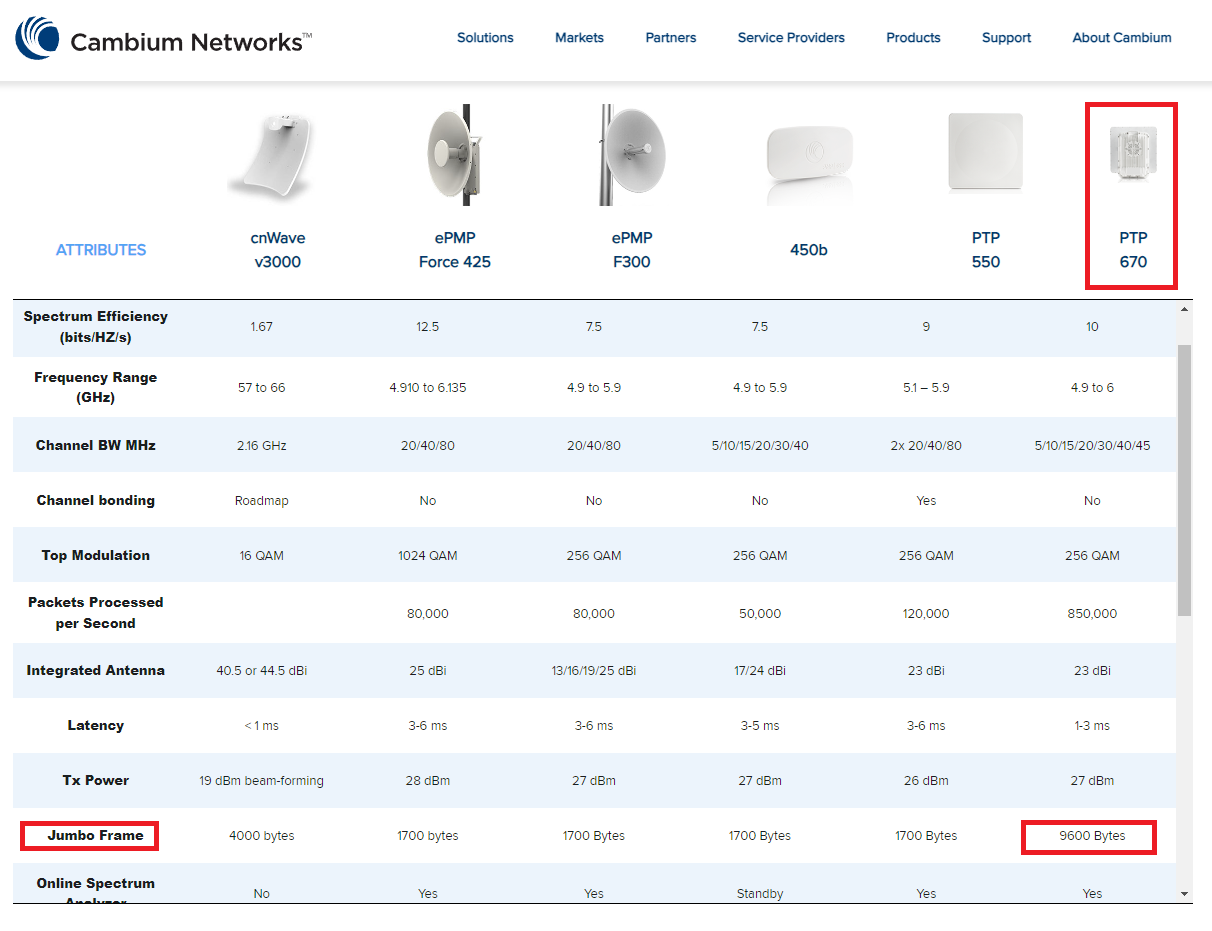Click the ATTRIBUTES column heading
Viewport: 1212px width, 931px height.
[101, 250]
